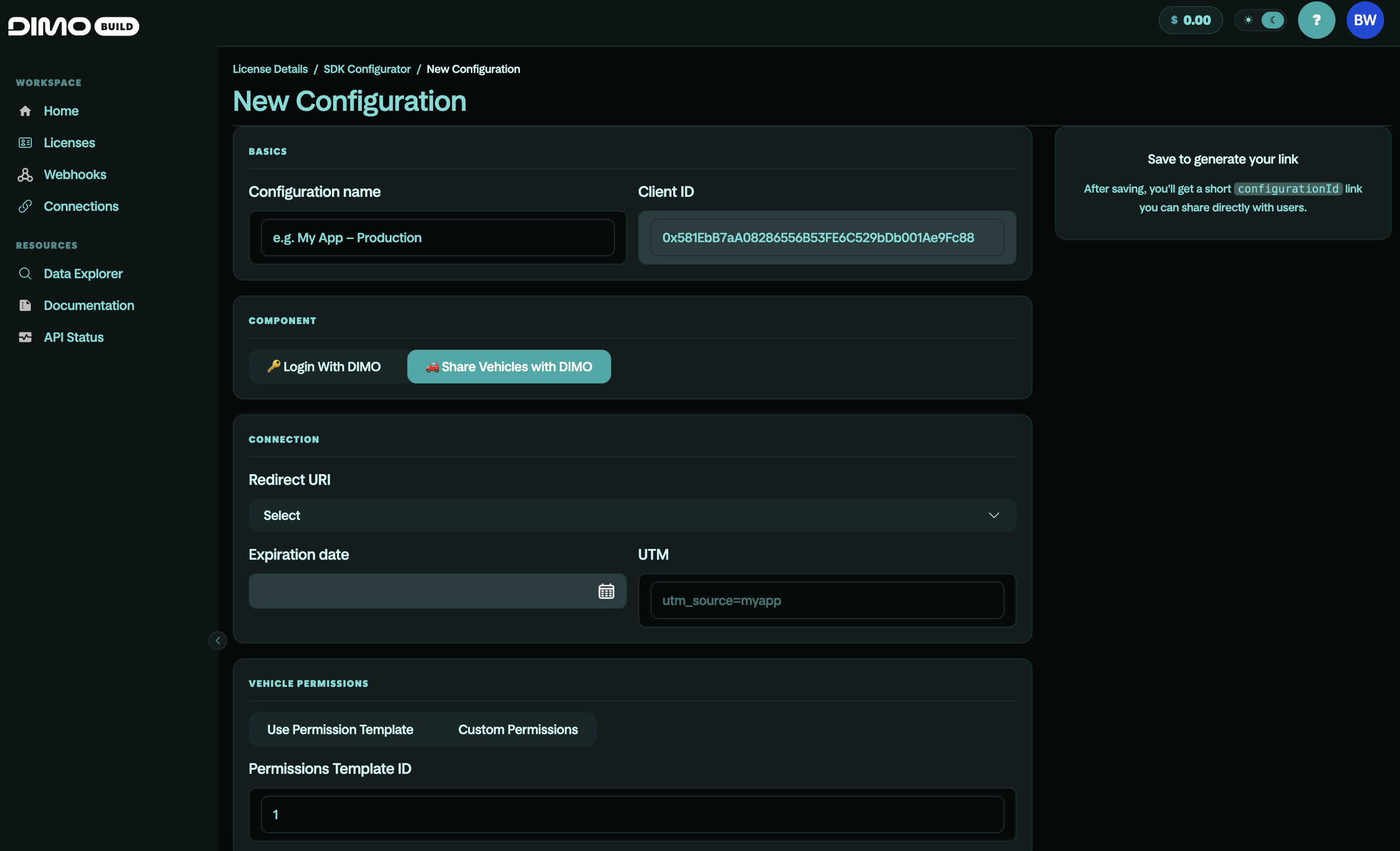1400x851 pixels.
Task: Click the DIMO Build logo
Action: [73, 26]
